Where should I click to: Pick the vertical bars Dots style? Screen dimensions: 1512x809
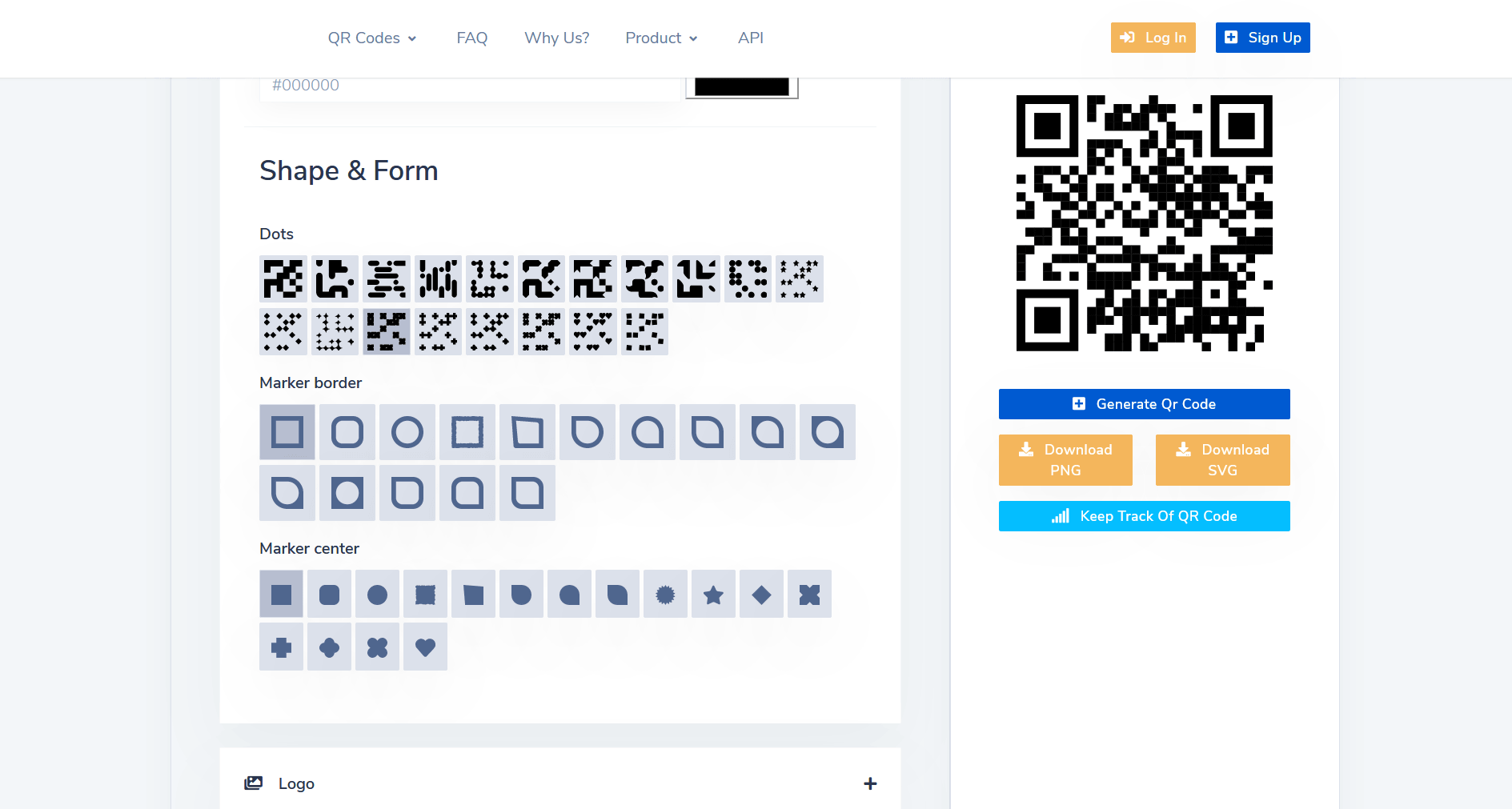coord(439,278)
